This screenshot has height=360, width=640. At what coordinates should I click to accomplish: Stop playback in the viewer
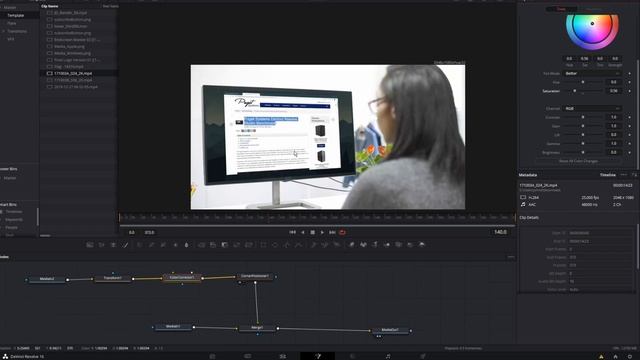pyautogui.click(x=313, y=232)
